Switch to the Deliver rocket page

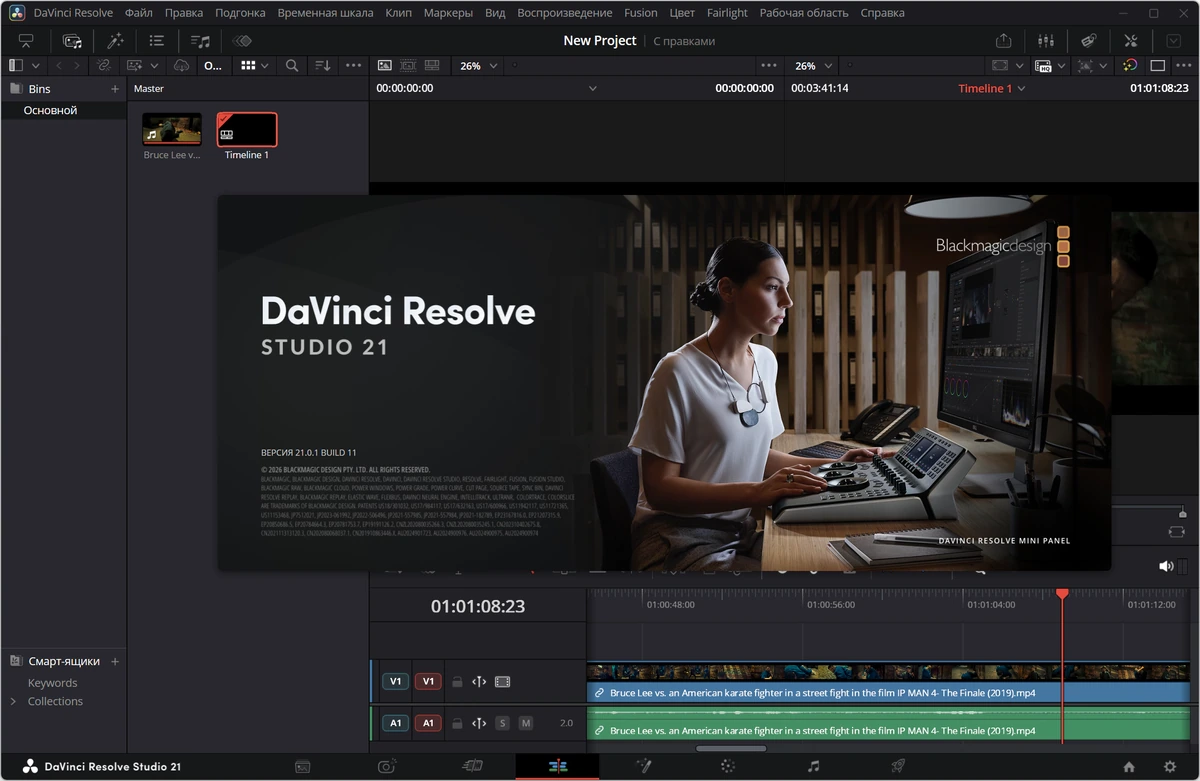coord(898,767)
